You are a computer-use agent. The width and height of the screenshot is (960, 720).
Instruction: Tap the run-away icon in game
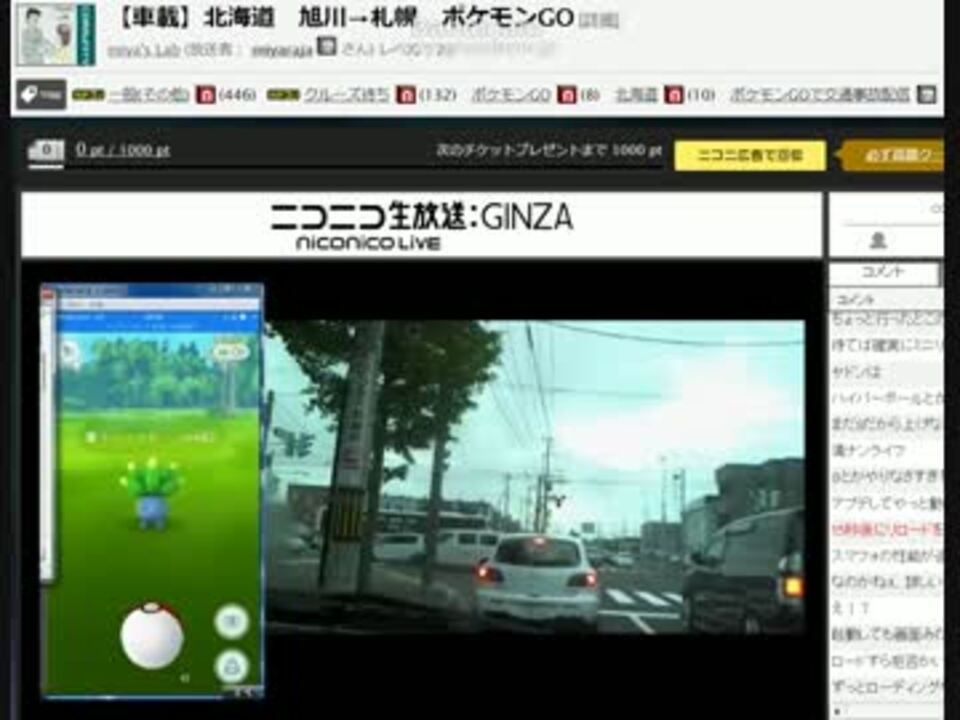pos(70,351)
